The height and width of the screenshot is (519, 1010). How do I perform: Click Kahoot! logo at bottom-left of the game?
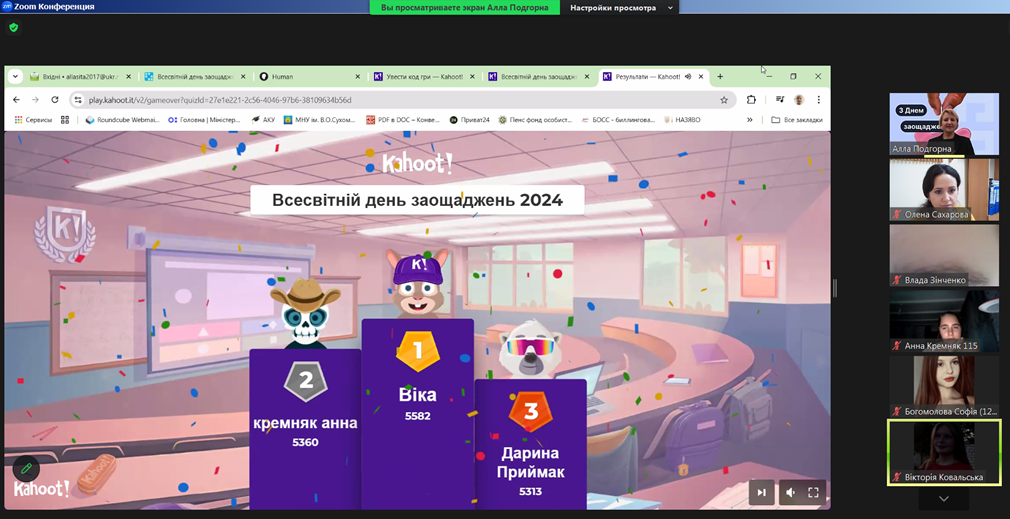tap(41, 488)
